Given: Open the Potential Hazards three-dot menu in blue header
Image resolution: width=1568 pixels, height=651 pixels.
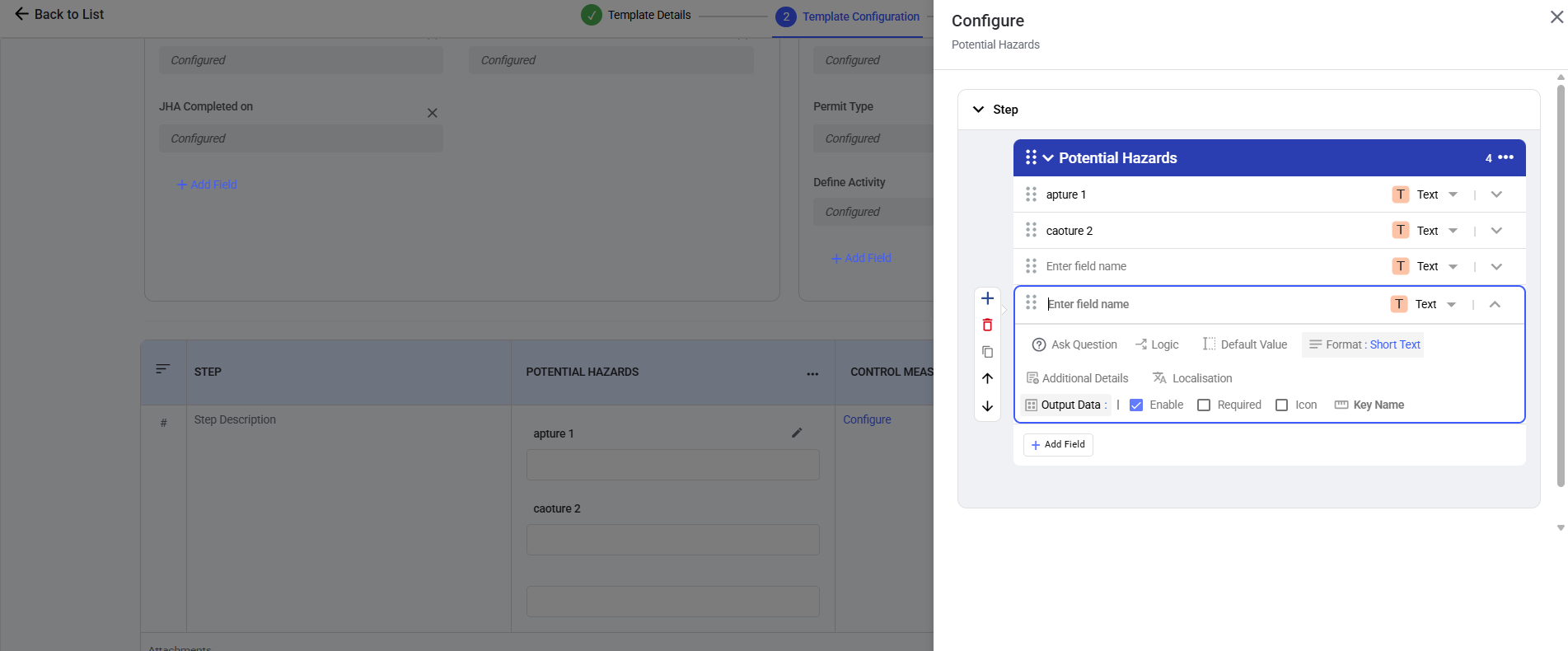Looking at the screenshot, I should pyautogui.click(x=1505, y=157).
